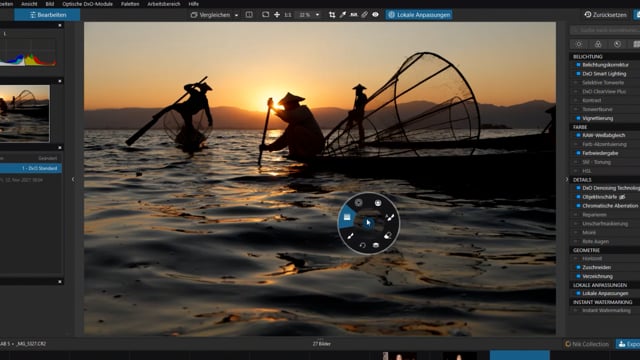
Task: Open the Arbeitsbereich menu
Action: pos(164,4)
